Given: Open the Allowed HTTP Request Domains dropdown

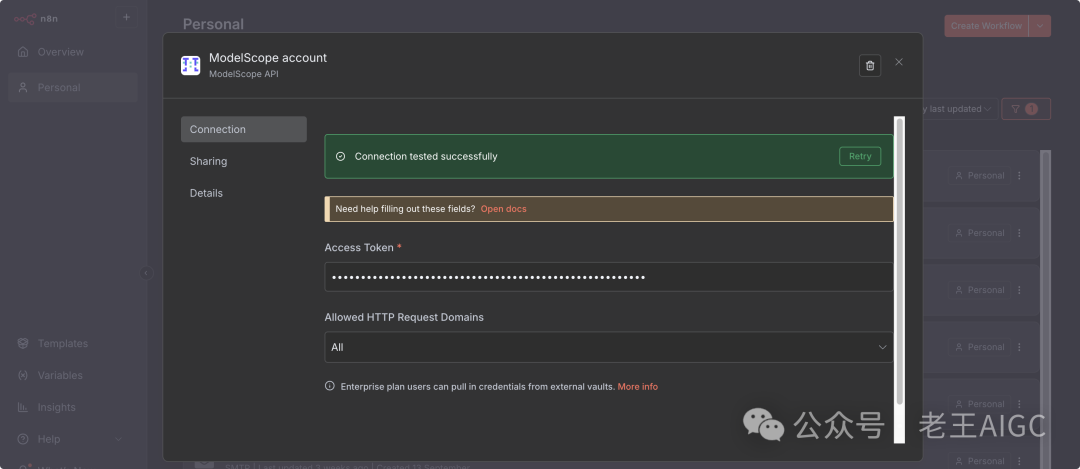Looking at the screenshot, I should [609, 347].
